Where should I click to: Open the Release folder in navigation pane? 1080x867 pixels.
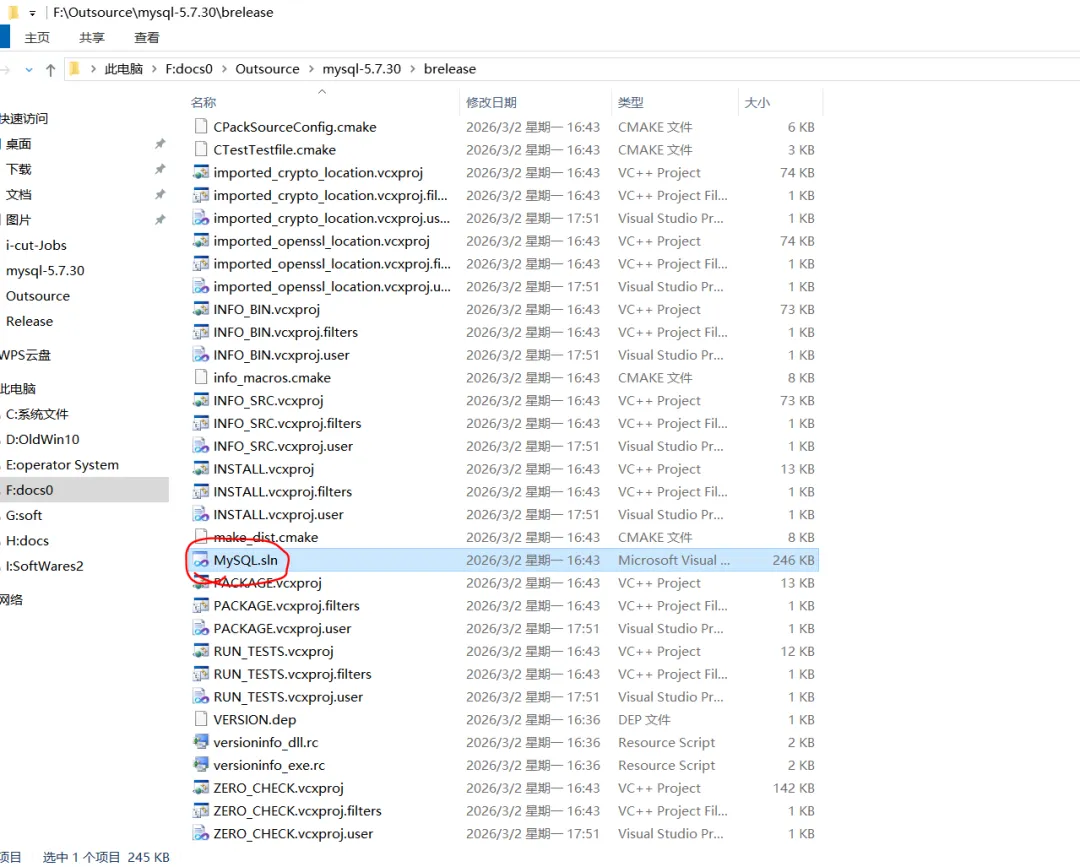30,322
